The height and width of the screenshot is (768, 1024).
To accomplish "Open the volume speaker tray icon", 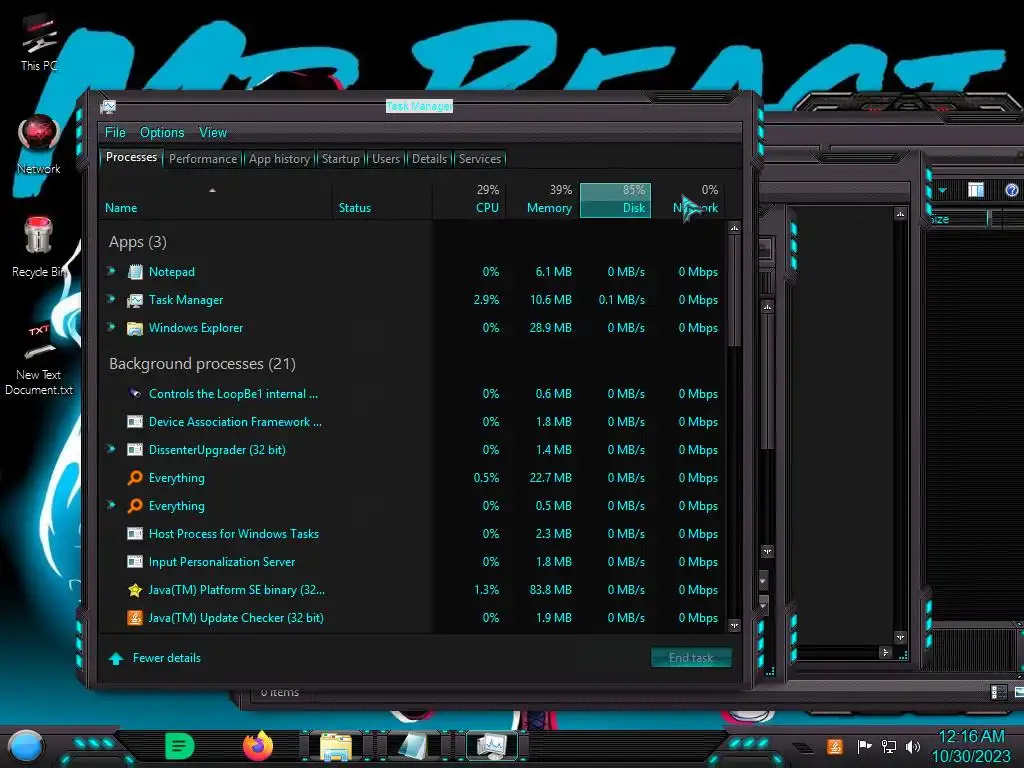I will (x=913, y=746).
